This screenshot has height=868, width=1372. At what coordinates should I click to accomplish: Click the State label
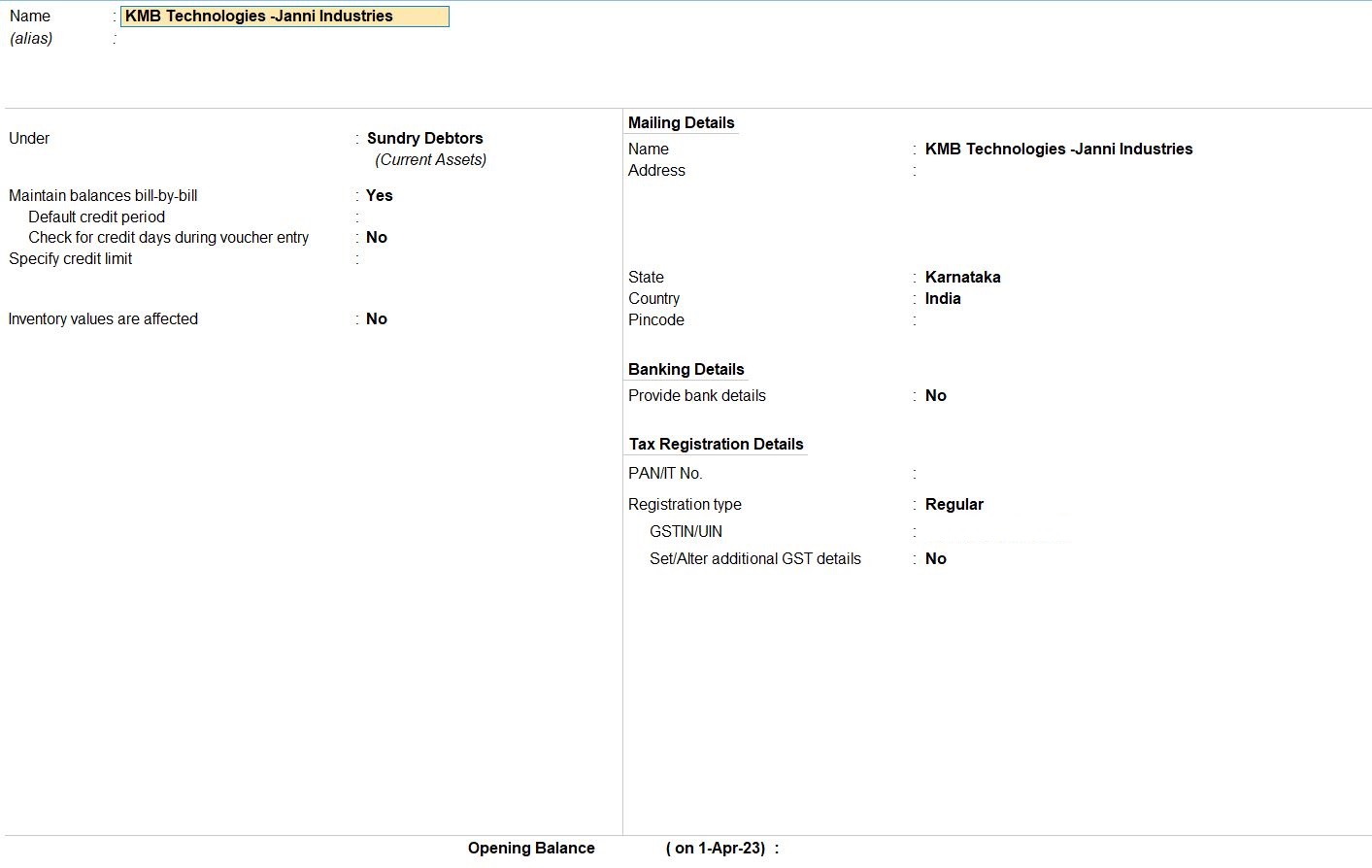click(646, 277)
